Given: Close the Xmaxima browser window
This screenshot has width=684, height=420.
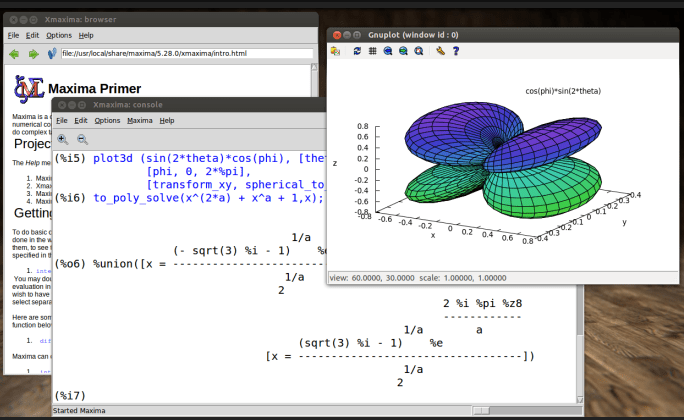Looking at the screenshot, I should [x=14, y=20].
